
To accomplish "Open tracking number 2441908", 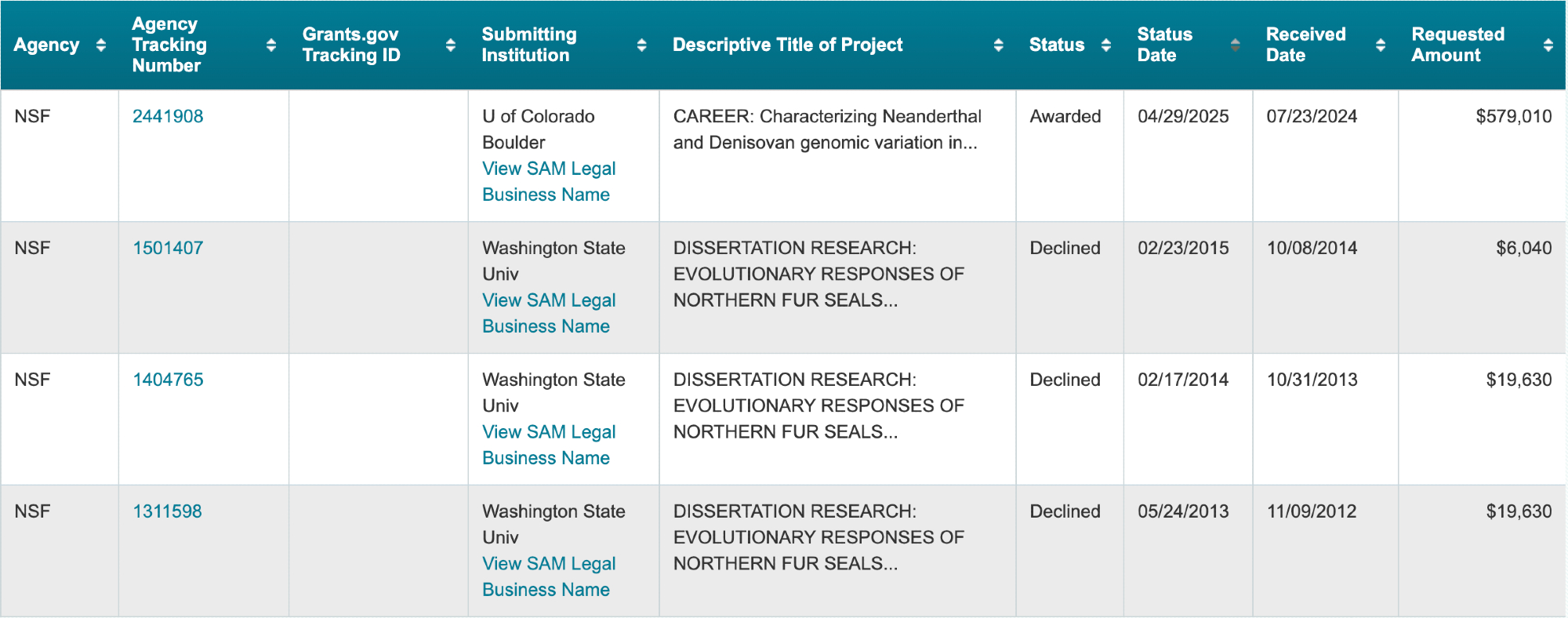I will click(168, 117).
